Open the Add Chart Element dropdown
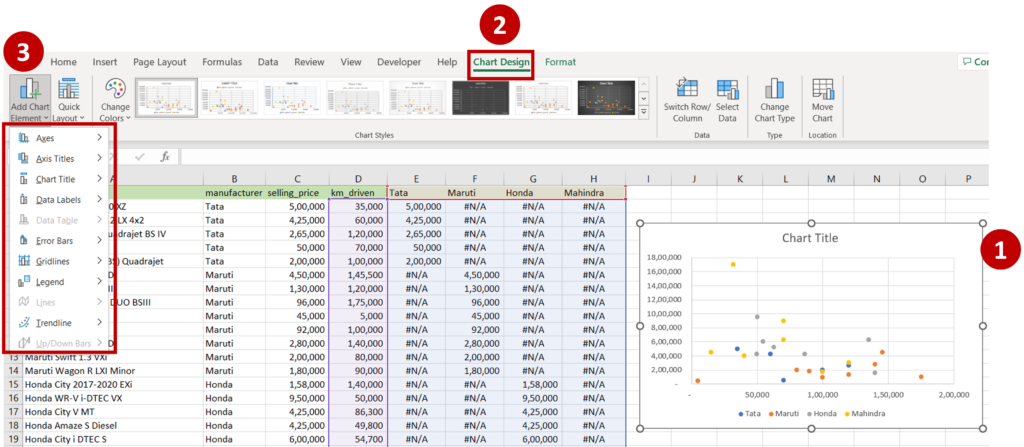The height and width of the screenshot is (447, 1024). pyautogui.click(x=30, y=100)
